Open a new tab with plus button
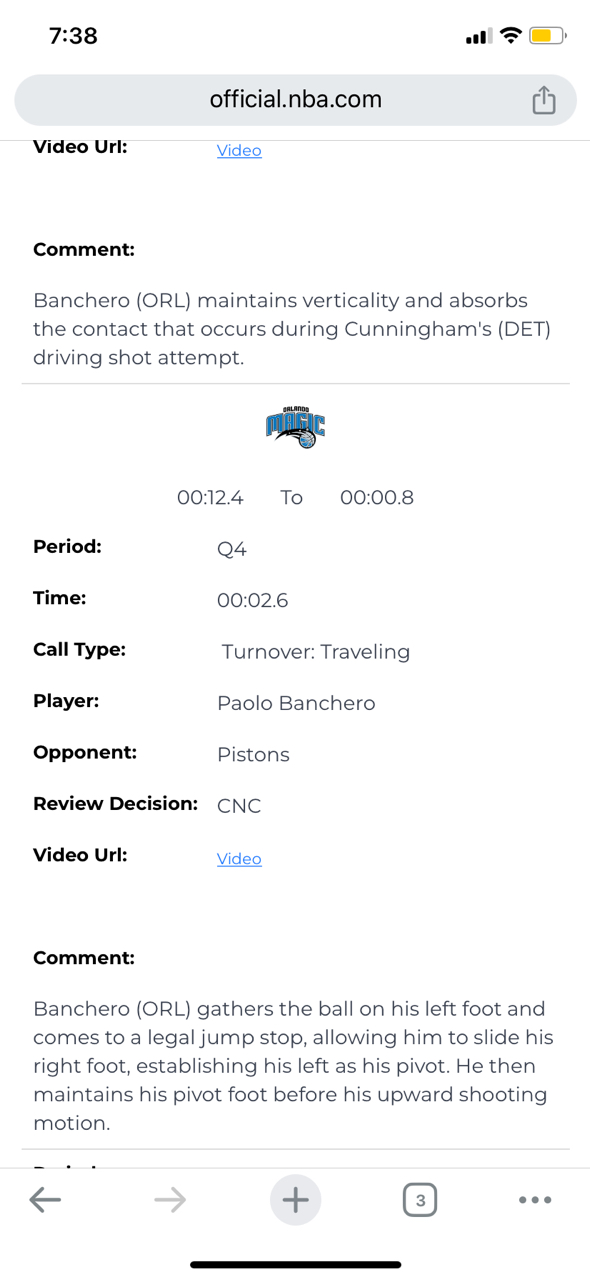 click(295, 1199)
